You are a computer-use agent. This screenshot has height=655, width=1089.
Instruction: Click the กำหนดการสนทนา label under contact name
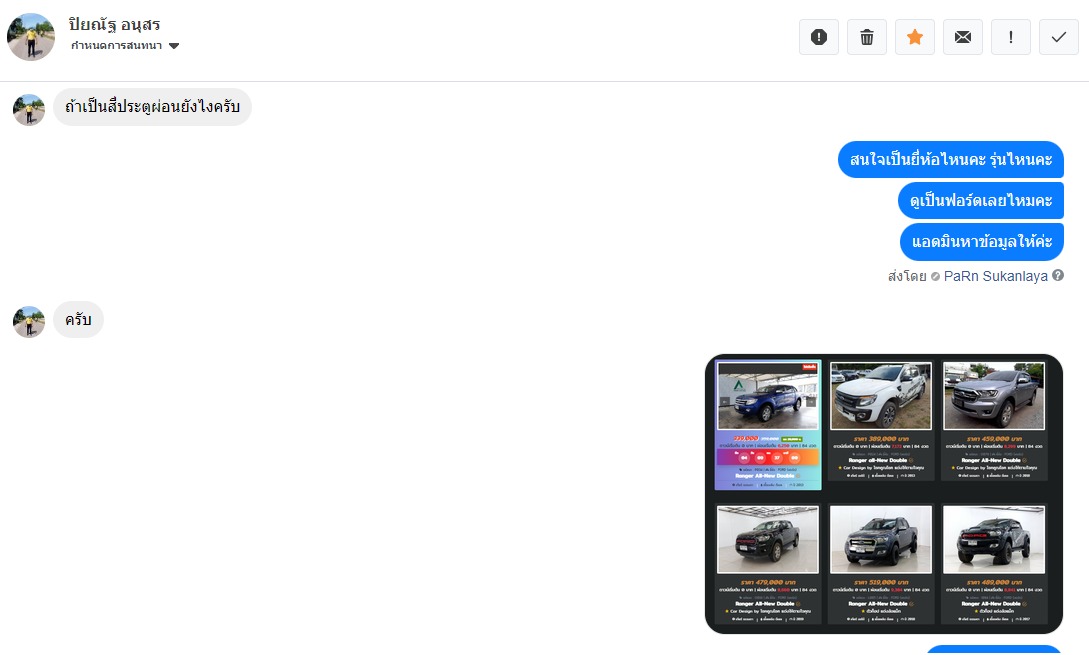(x=116, y=45)
